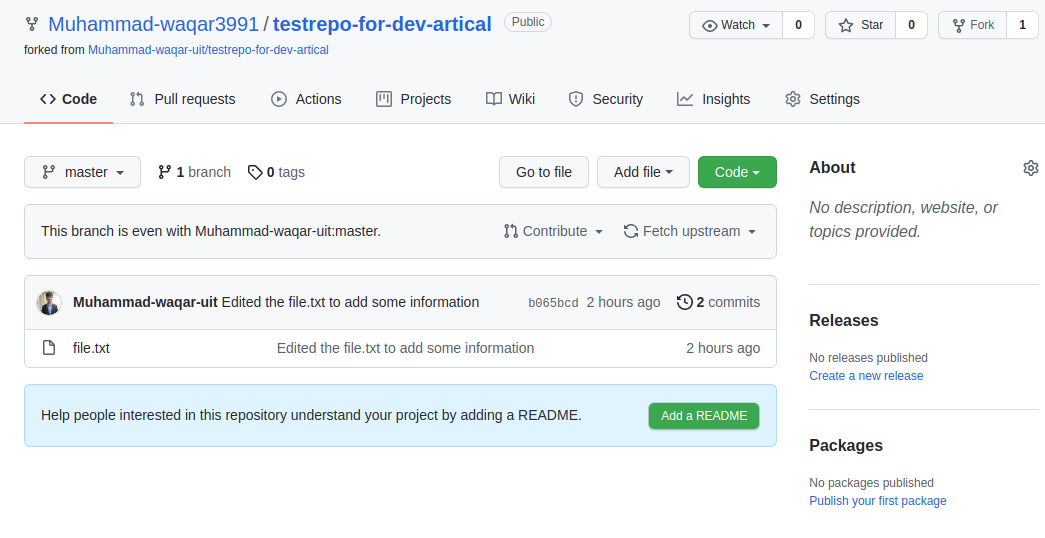1045x538 pixels.
Task: Click the Public visibility badge
Action: [x=528, y=22]
